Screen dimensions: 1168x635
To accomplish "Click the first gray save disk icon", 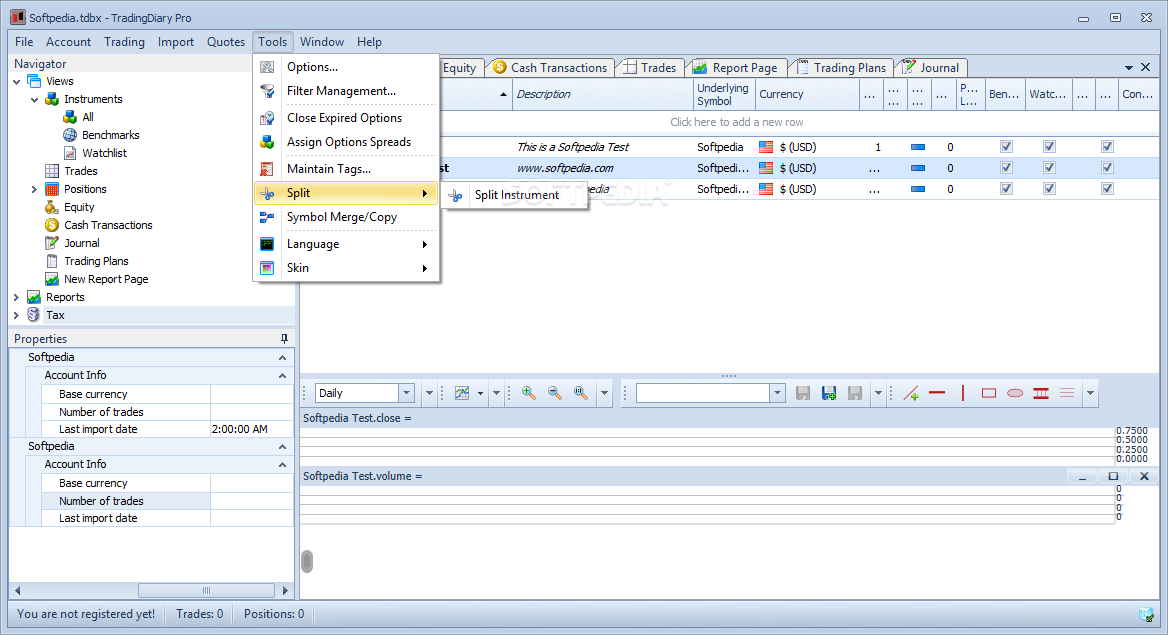I will 803,393.
